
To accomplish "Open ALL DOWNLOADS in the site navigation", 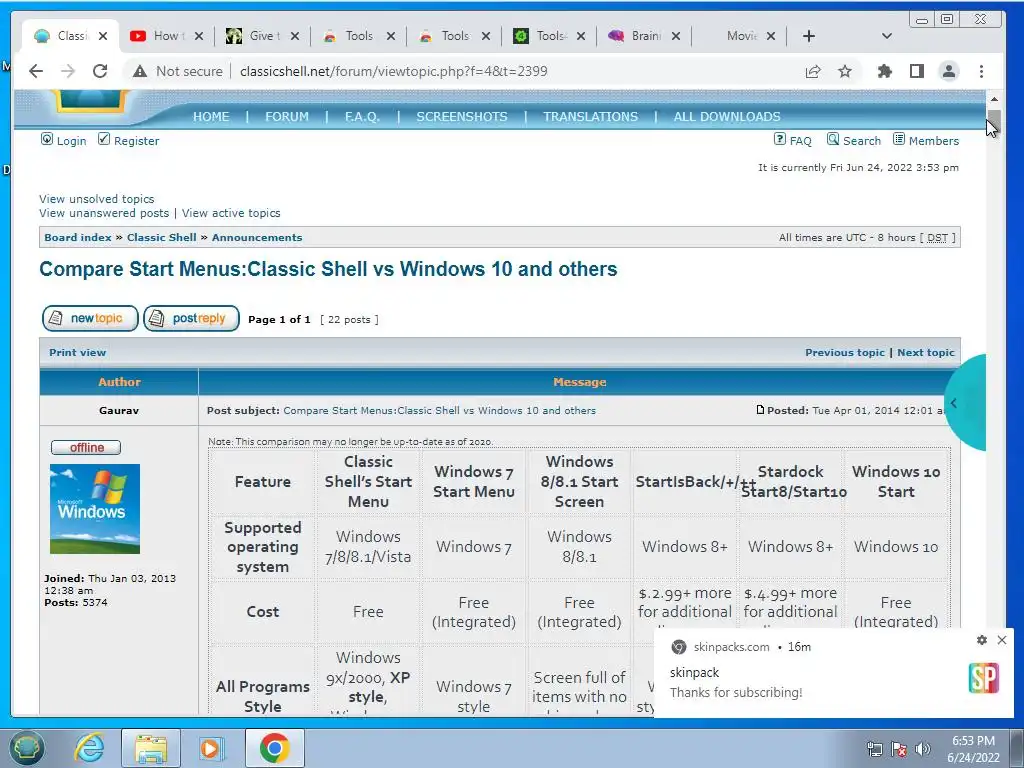I will pyautogui.click(x=727, y=116).
